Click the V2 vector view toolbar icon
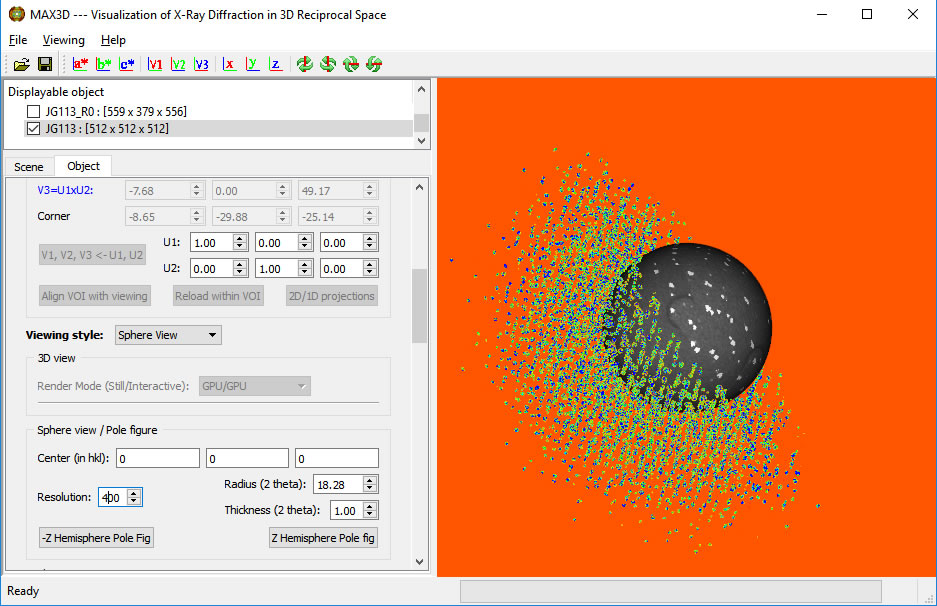The width and height of the screenshot is (937, 606). pyautogui.click(x=178, y=63)
